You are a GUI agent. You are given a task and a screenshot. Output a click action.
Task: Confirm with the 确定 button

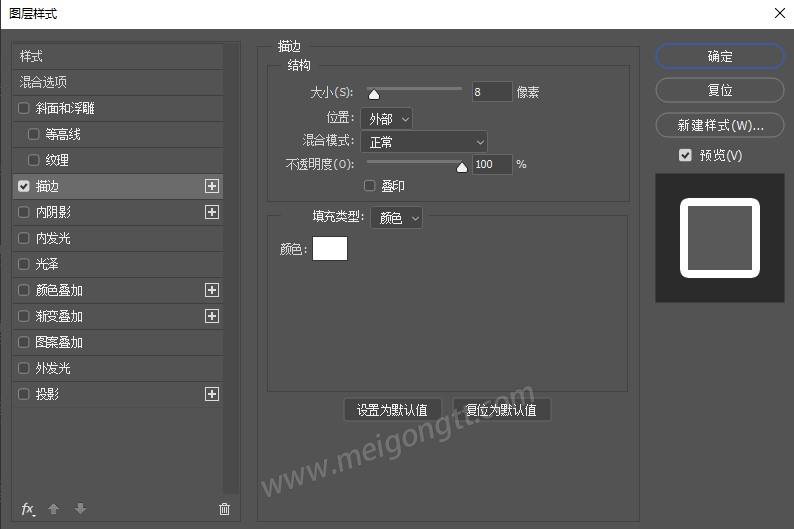[x=720, y=56]
